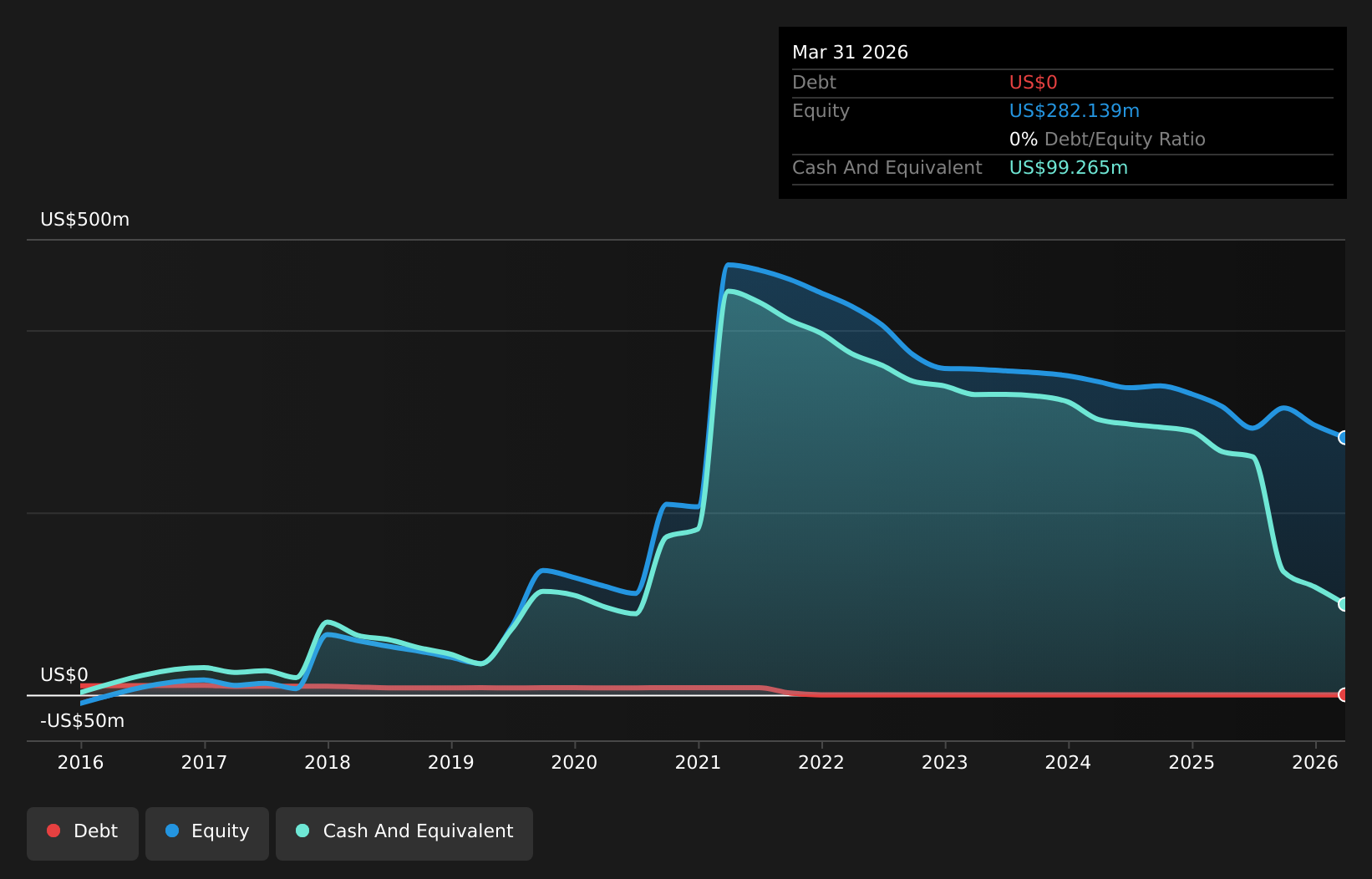
Task: Click the 2018 x-axis label
Action: point(328,762)
